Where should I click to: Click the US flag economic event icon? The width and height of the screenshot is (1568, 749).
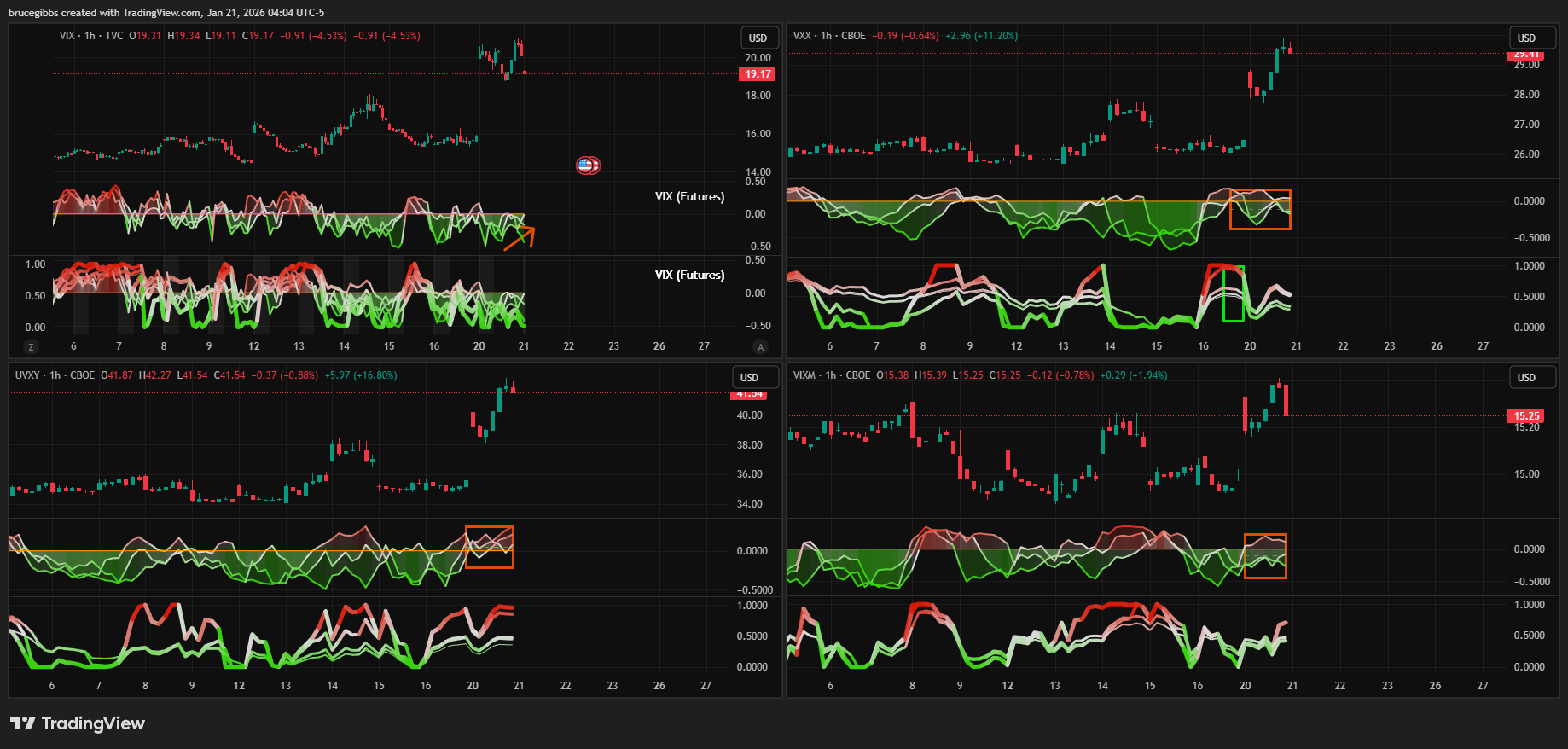point(588,165)
